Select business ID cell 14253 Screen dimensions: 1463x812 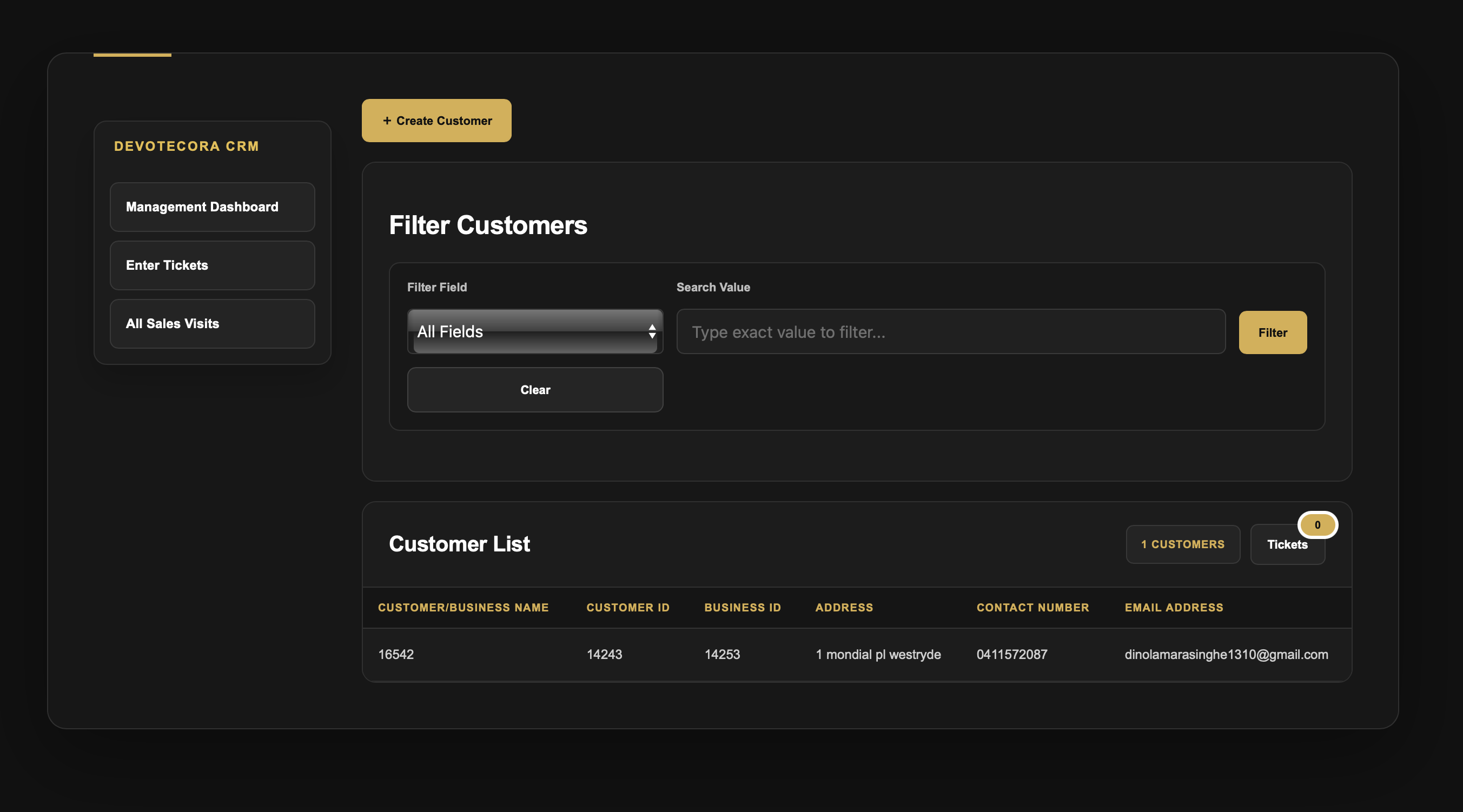click(722, 654)
